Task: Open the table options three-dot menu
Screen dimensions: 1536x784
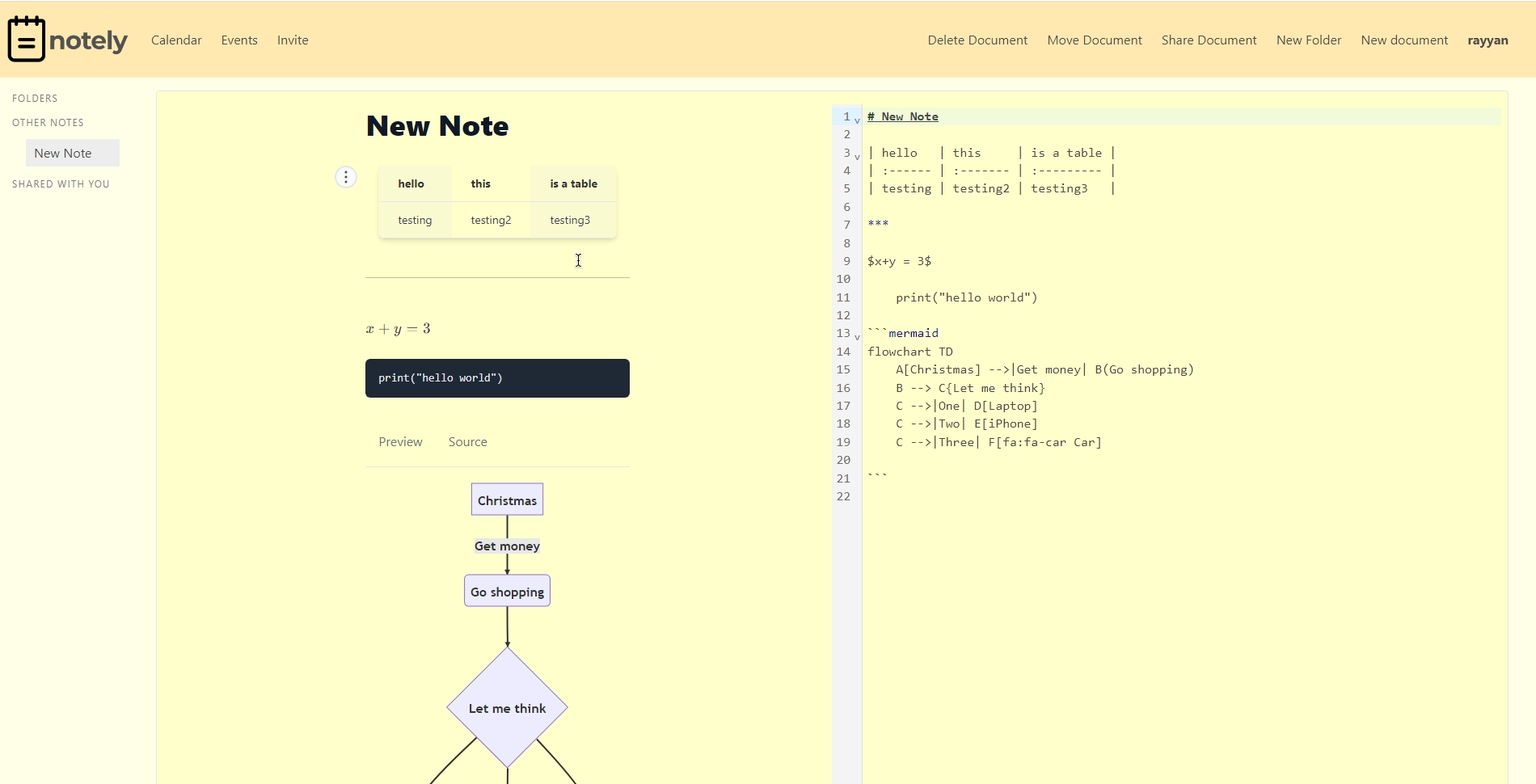Action: (346, 177)
